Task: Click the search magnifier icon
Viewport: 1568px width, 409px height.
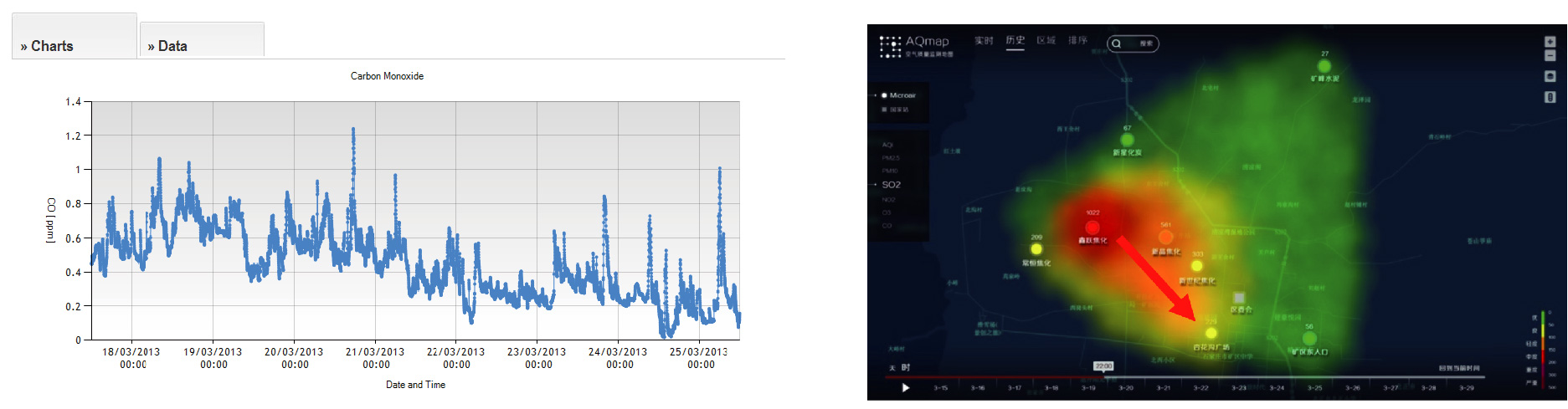Action: (x=1116, y=43)
